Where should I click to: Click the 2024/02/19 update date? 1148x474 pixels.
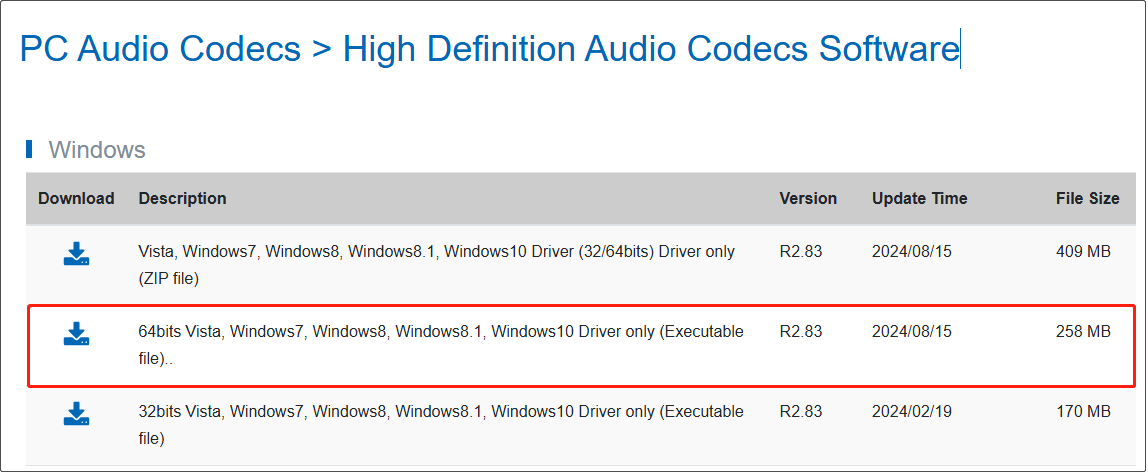(x=911, y=411)
